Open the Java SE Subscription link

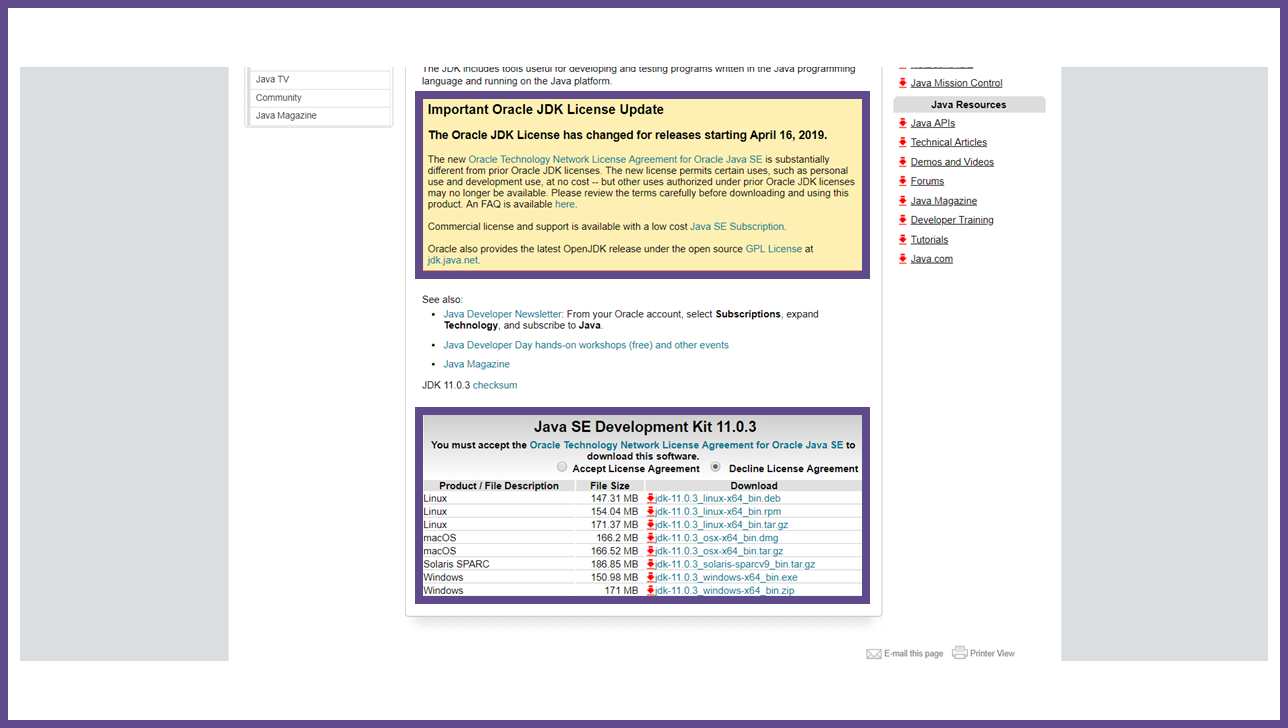tap(737, 227)
